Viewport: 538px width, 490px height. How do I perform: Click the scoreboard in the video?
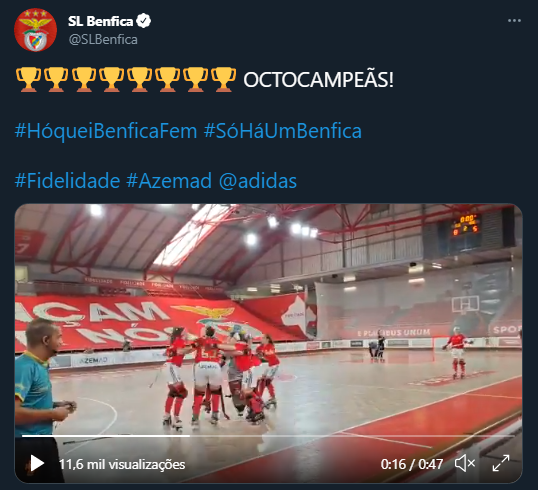click(465, 225)
